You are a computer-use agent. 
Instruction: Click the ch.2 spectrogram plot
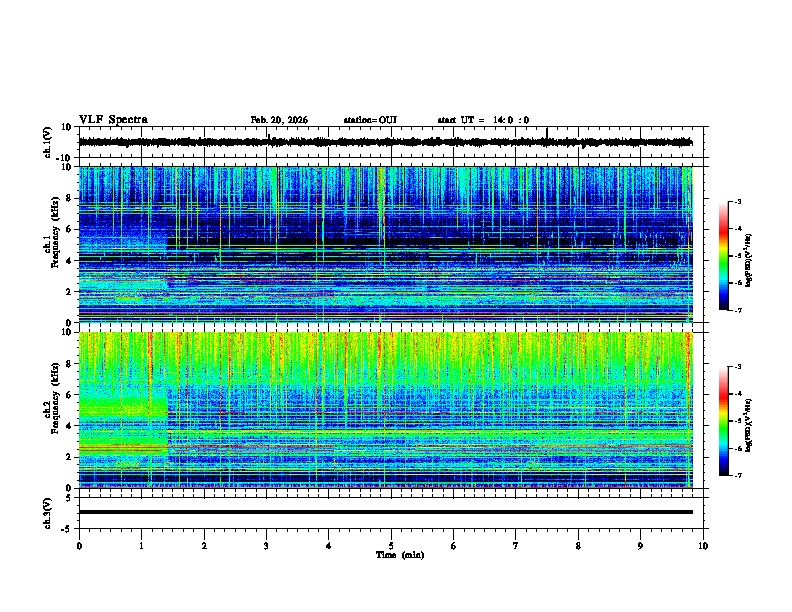click(385, 410)
